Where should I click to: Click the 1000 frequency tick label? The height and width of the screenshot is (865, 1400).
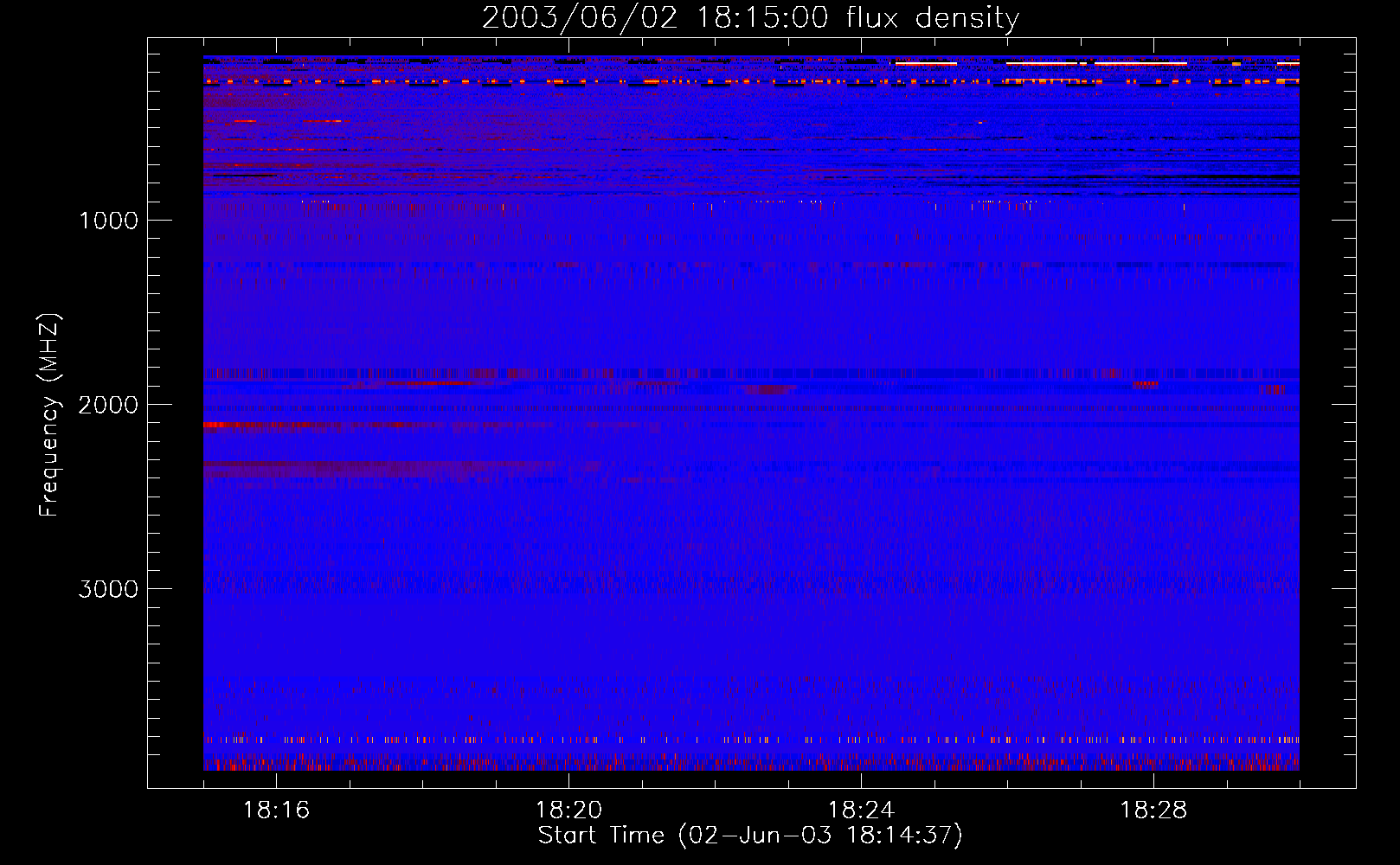point(108,221)
